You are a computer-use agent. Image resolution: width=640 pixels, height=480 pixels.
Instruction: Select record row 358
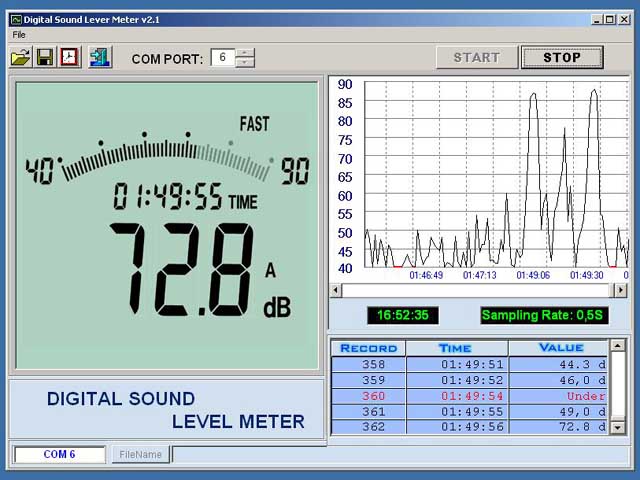469,364
